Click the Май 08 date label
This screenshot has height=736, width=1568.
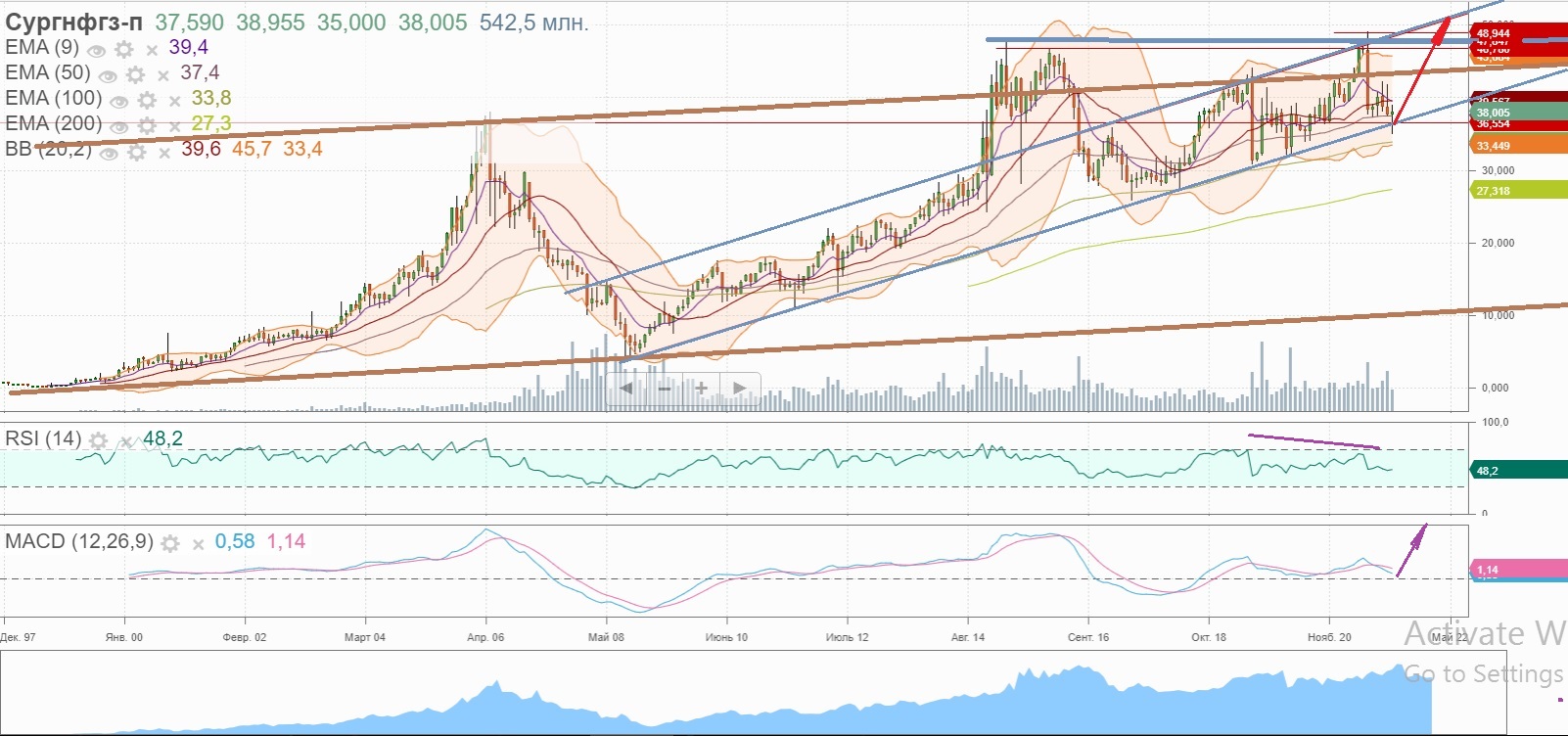606,637
